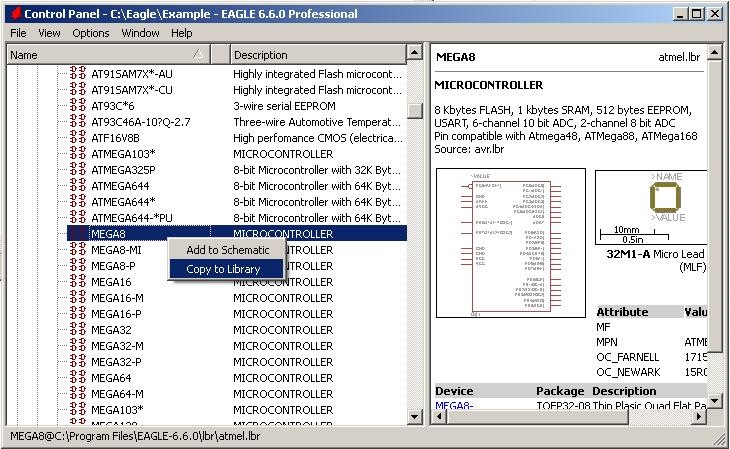The height and width of the screenshot is (449, 730).
Task: Click the tree list vertical scrollbar thumb
Action: [414, 111]
